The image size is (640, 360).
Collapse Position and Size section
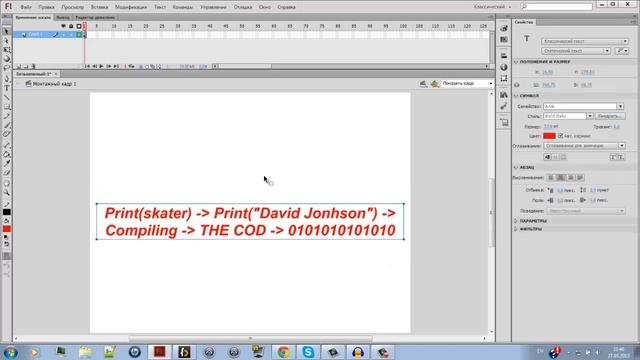pyautogui.click(x=516, y=62)
